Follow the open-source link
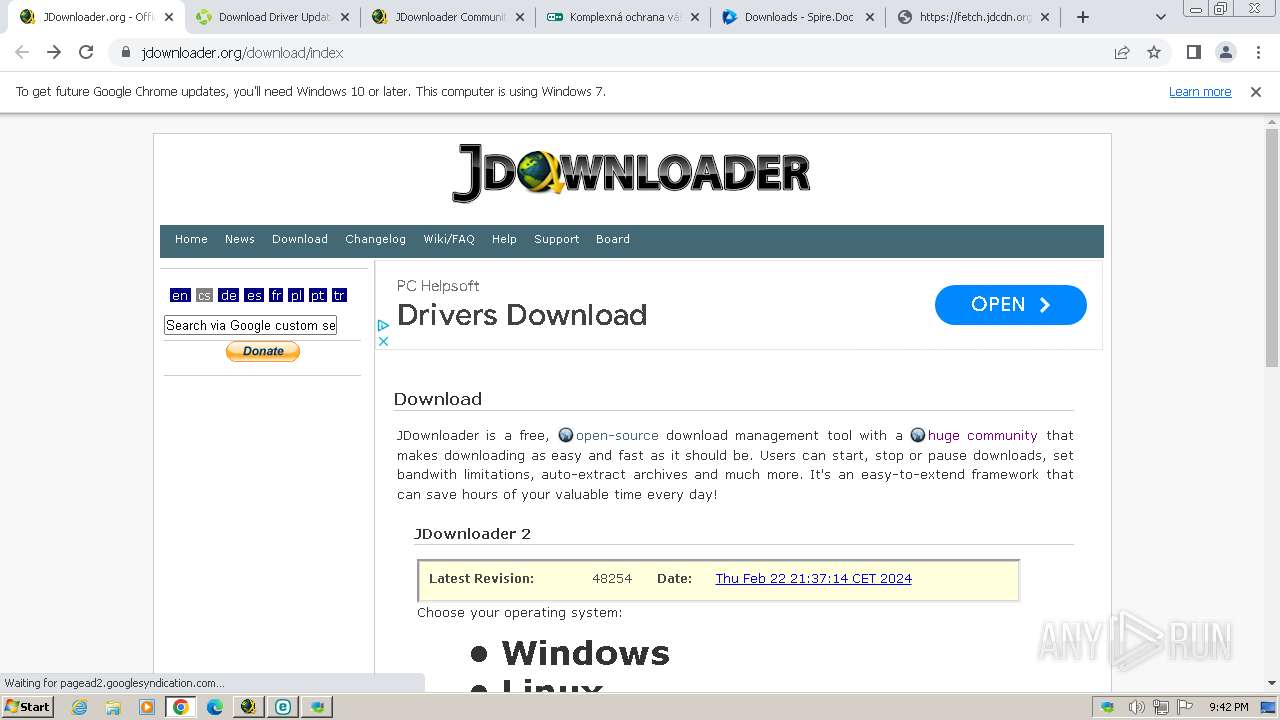 coord(617,435)
